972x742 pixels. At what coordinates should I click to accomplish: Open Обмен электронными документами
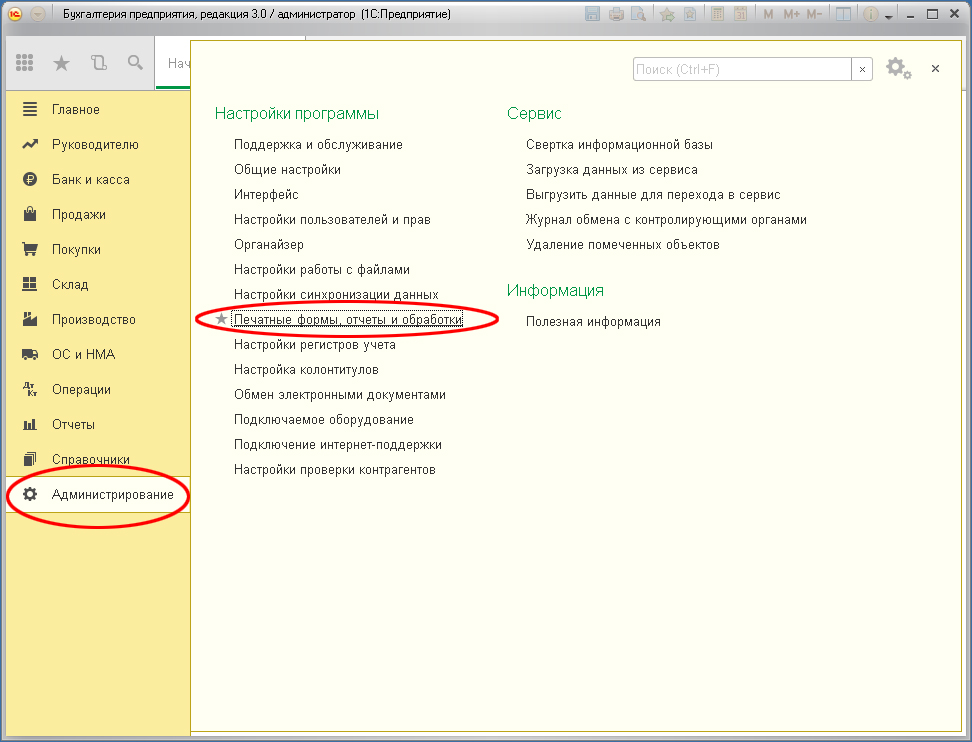[x=340, y=395]
